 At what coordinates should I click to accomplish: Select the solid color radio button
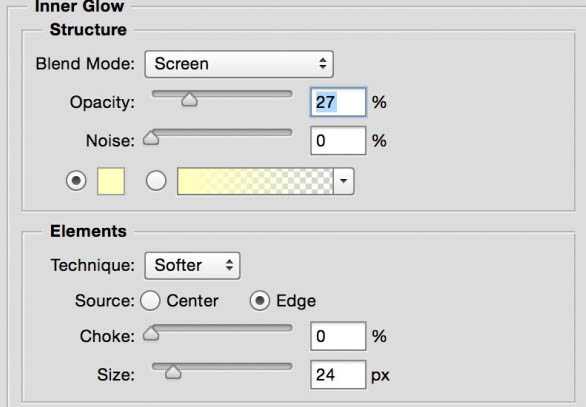(76, 181)
